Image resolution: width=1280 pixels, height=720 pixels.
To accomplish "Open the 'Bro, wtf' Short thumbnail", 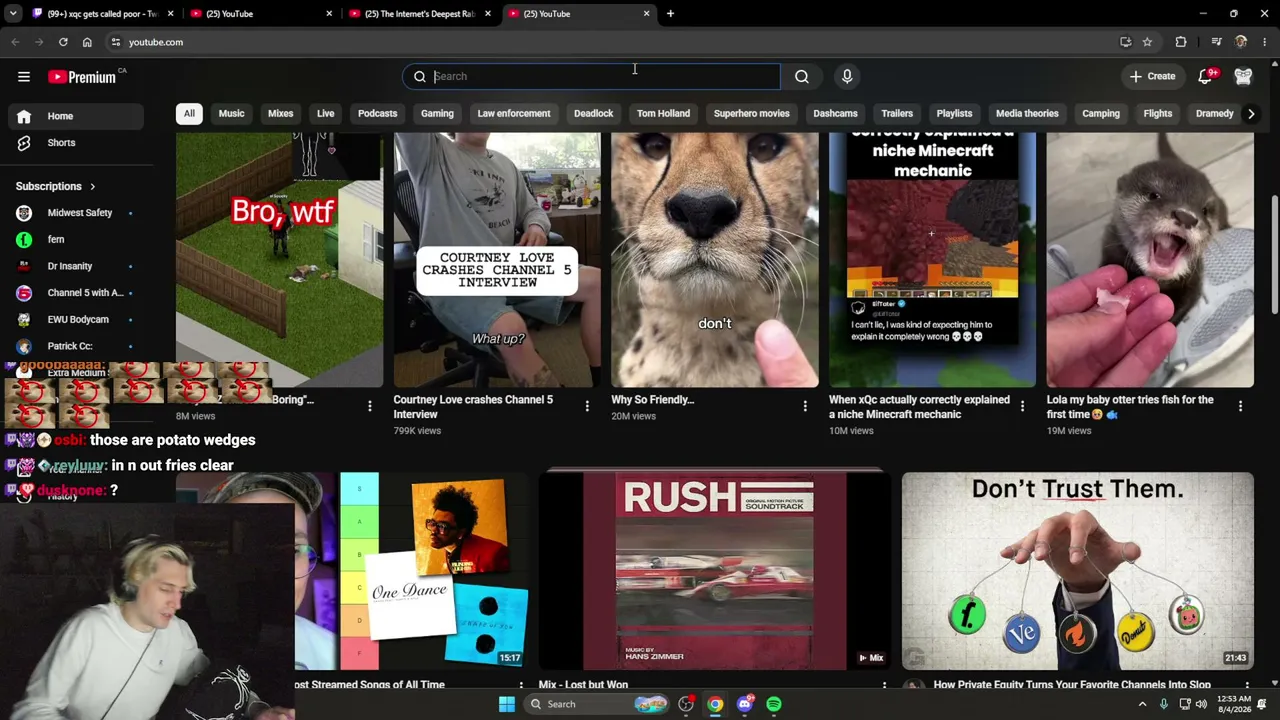I will tap(279, 260).
